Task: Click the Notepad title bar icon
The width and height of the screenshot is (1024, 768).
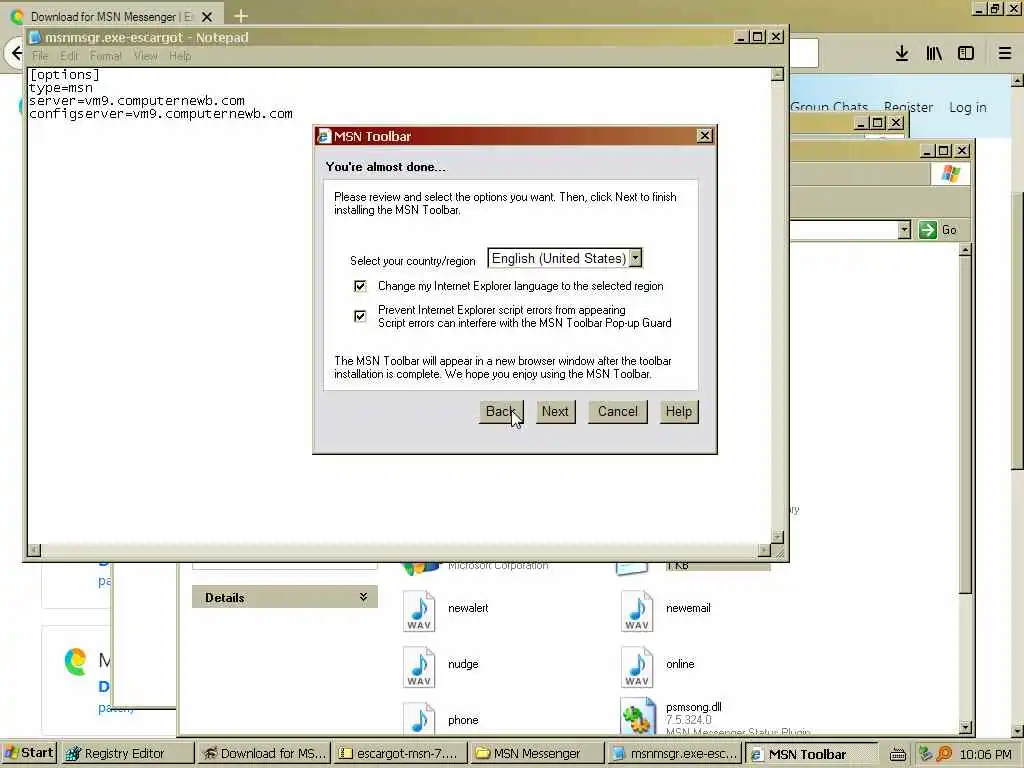Action: coord(35,37)
